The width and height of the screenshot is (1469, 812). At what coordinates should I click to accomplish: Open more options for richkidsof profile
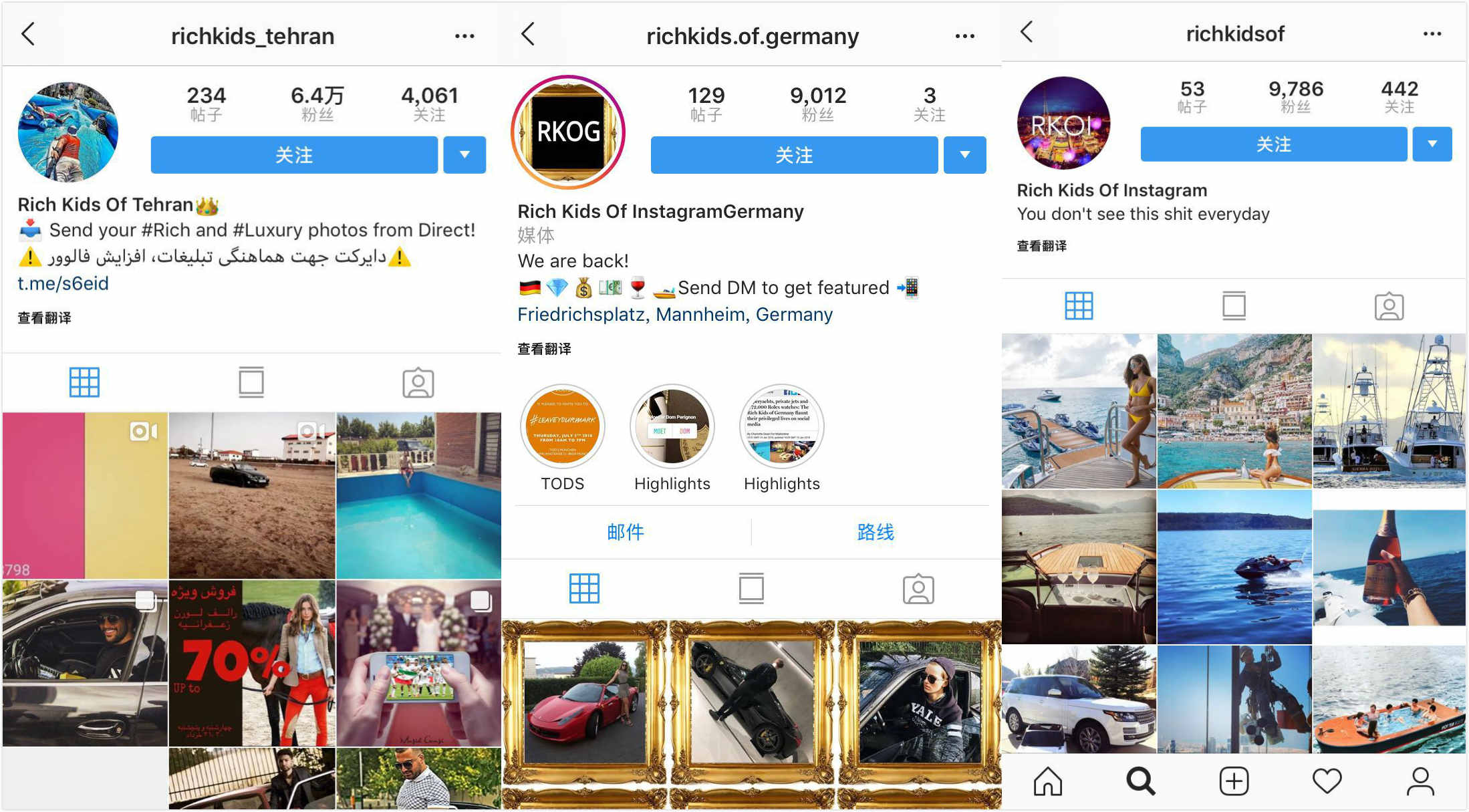click(x=1432, y=34)
